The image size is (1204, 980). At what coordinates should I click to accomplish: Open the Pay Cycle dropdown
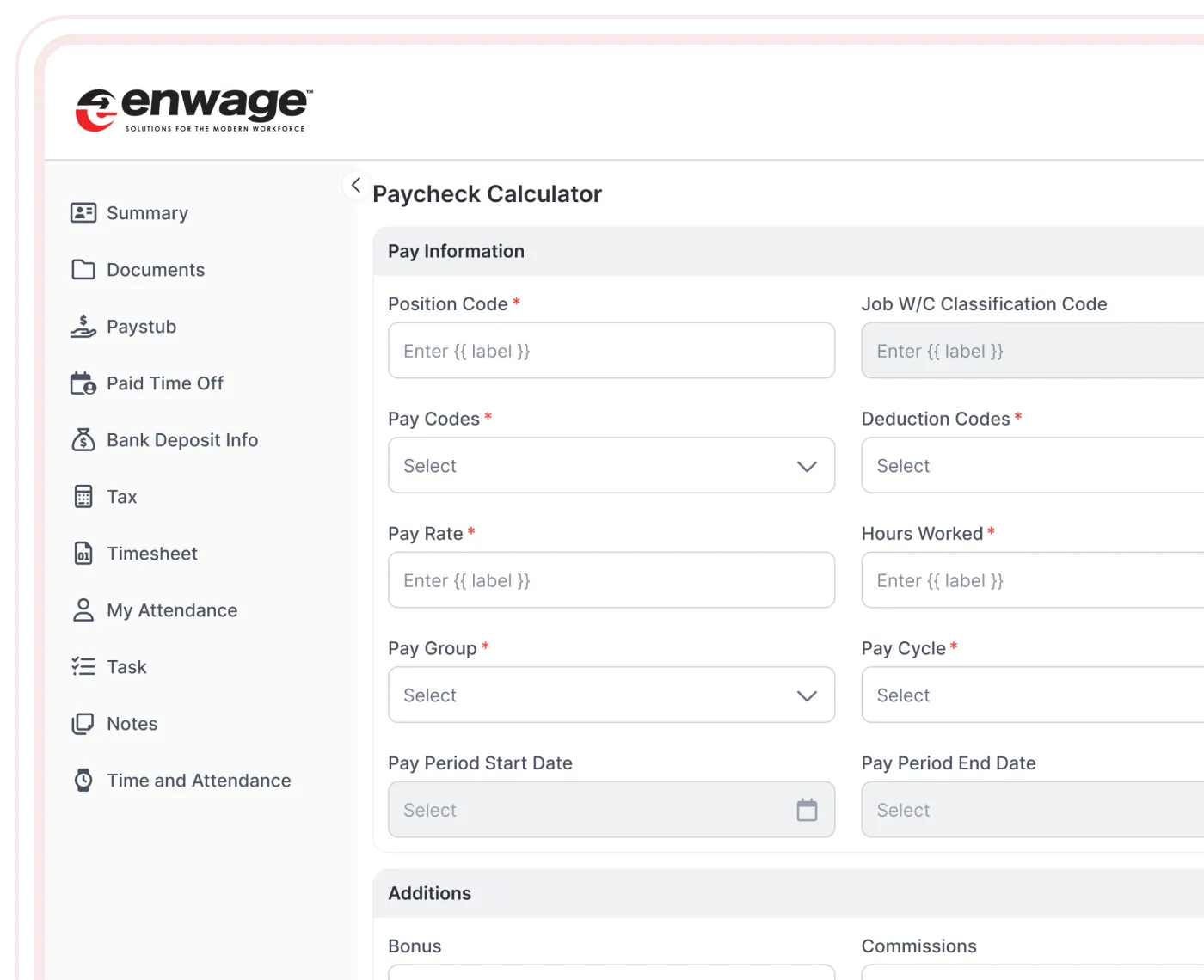click(x=1032, y=695)
